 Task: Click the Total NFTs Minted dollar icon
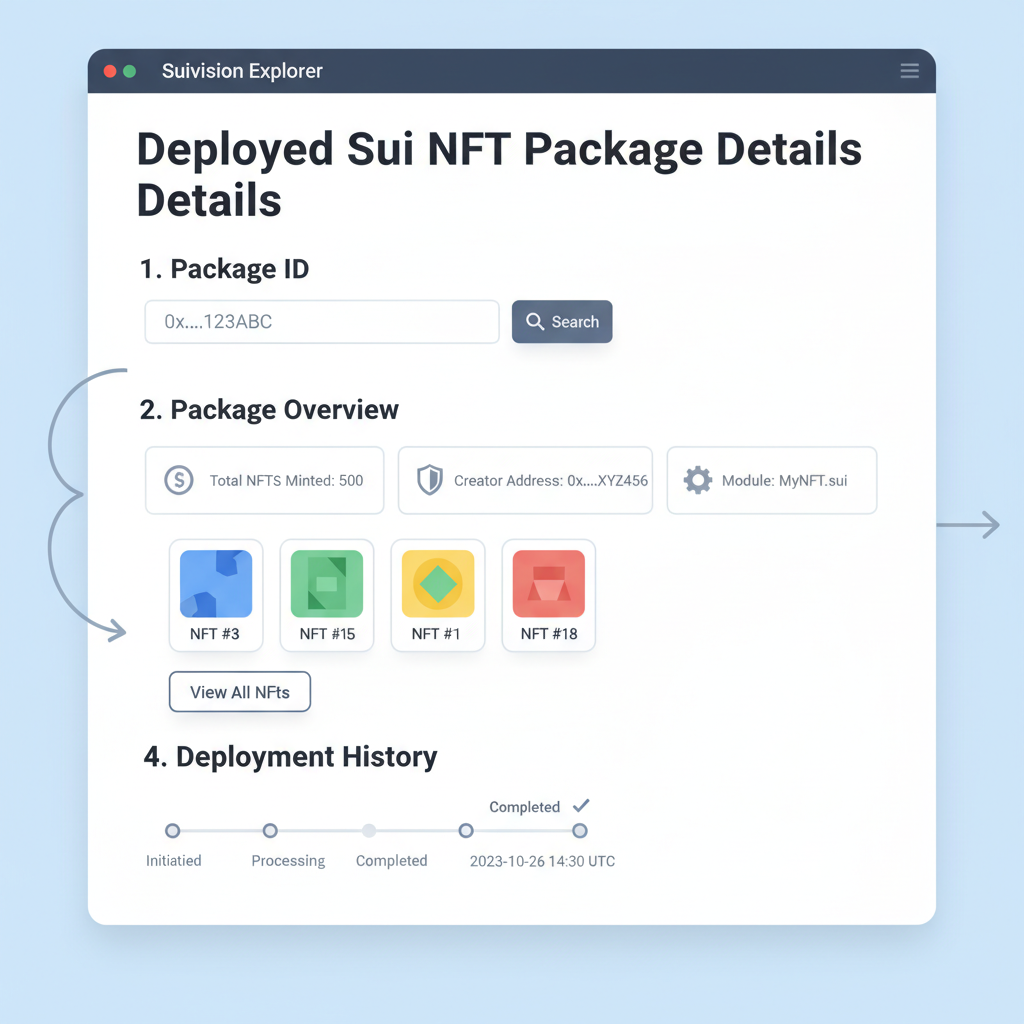(x=179, y=481)
